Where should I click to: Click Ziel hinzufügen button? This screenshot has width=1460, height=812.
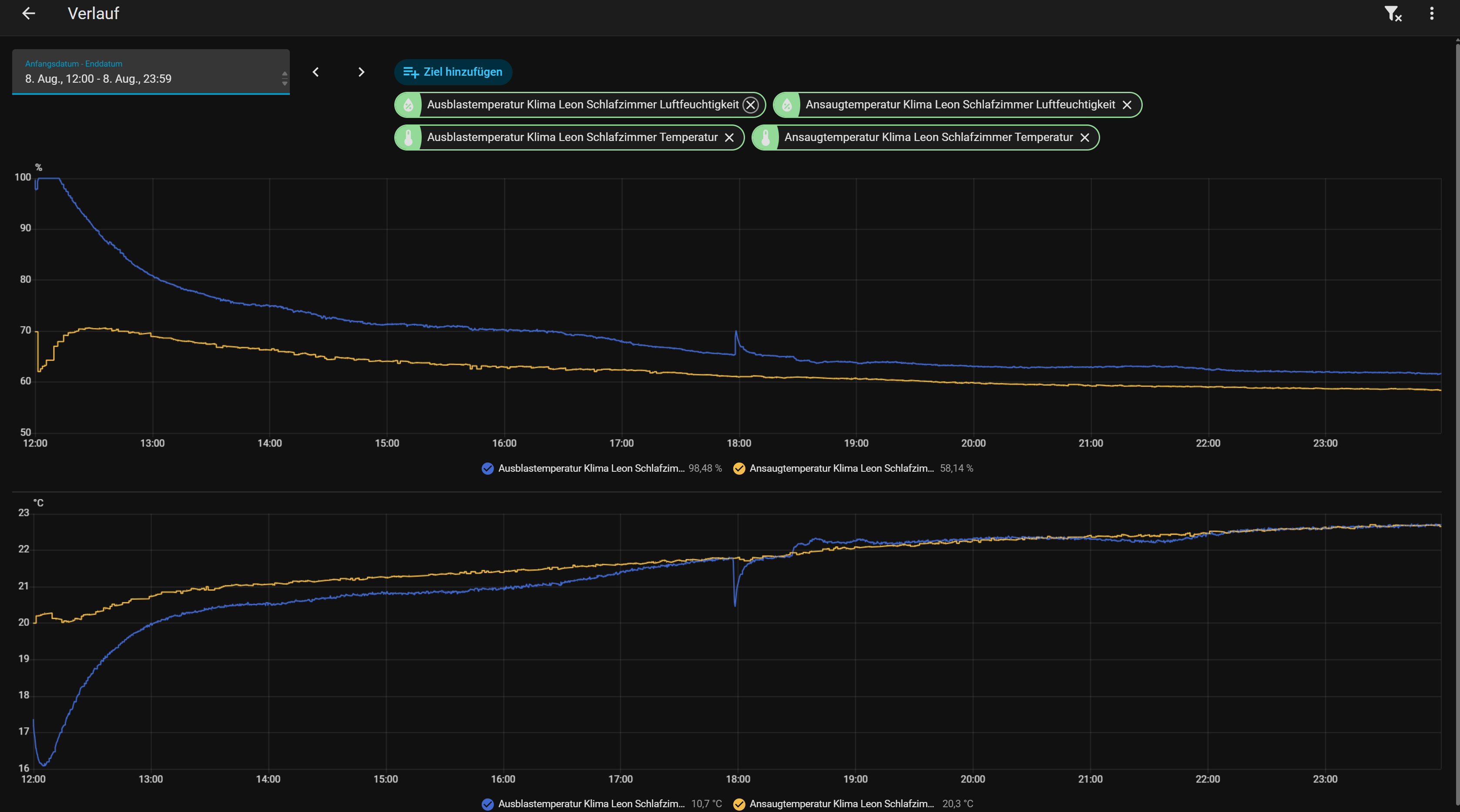[453, 72]
